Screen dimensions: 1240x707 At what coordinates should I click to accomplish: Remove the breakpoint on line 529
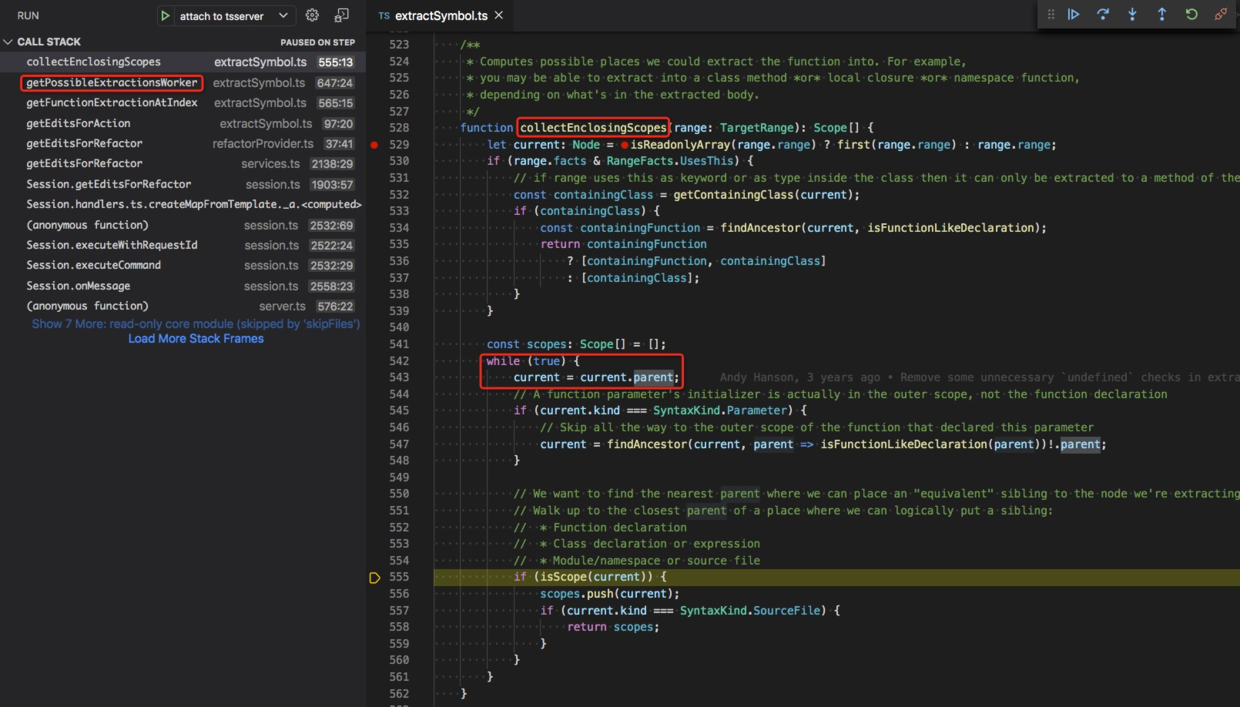[374, 144]
